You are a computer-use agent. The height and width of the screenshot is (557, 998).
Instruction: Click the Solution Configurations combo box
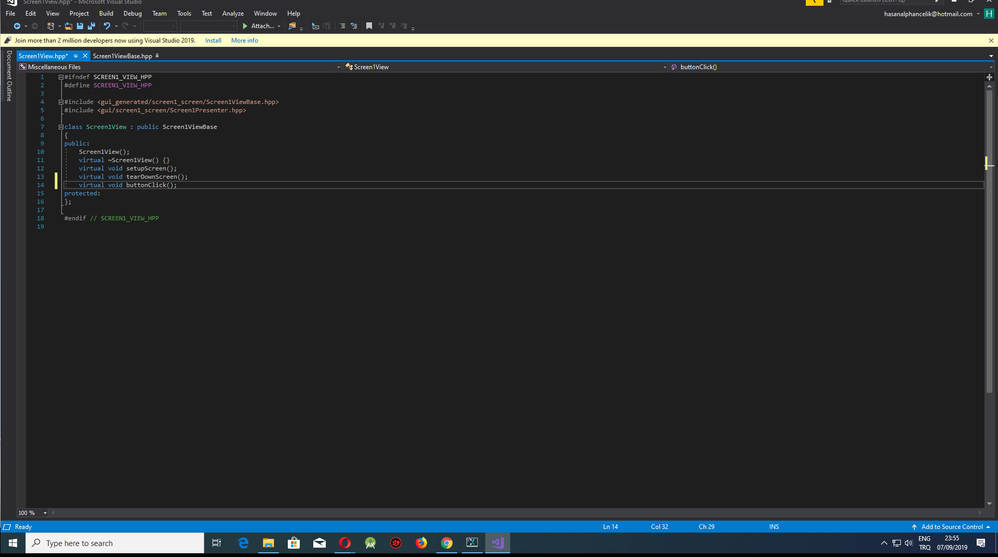point(159,26)
